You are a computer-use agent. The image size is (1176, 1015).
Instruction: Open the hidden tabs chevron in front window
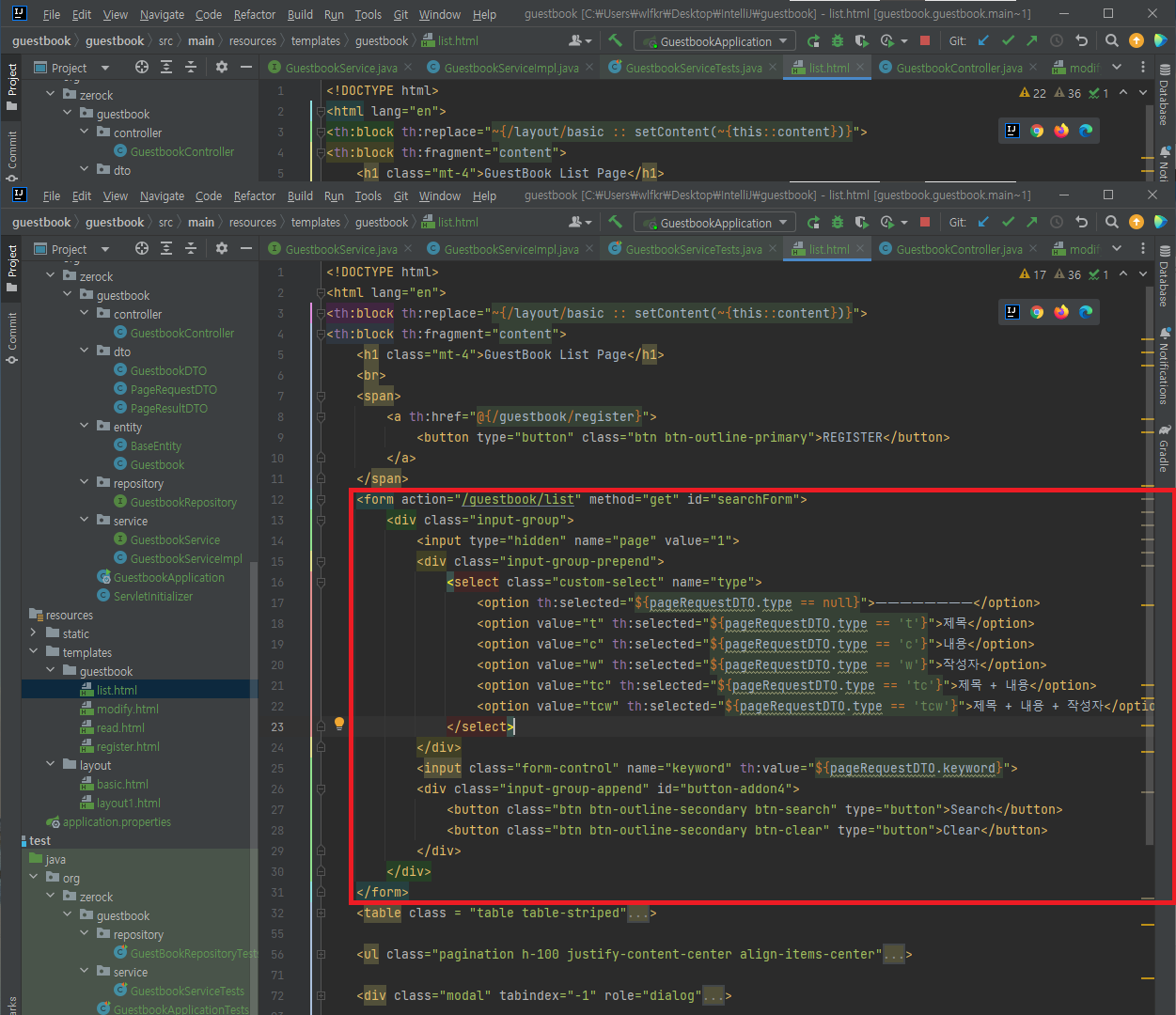click(1117, 249)
